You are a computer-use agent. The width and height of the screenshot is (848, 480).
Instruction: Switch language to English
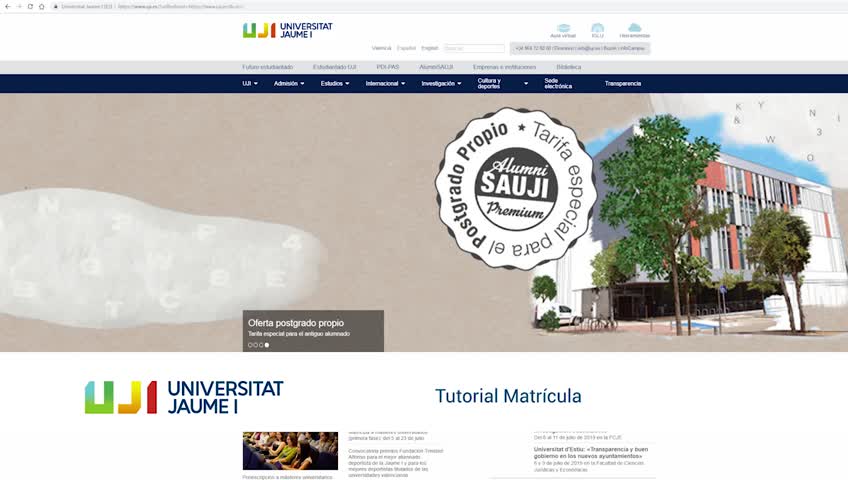[x=430, y=48]
